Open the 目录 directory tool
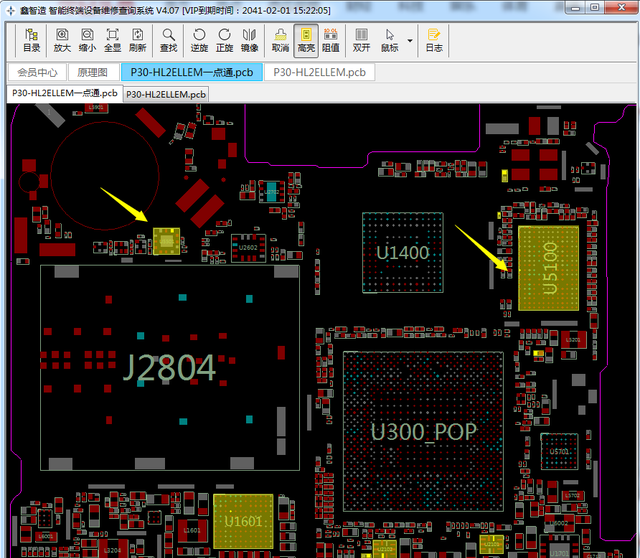This screenshot has height=558, width=640. click(x=31, y=40)
